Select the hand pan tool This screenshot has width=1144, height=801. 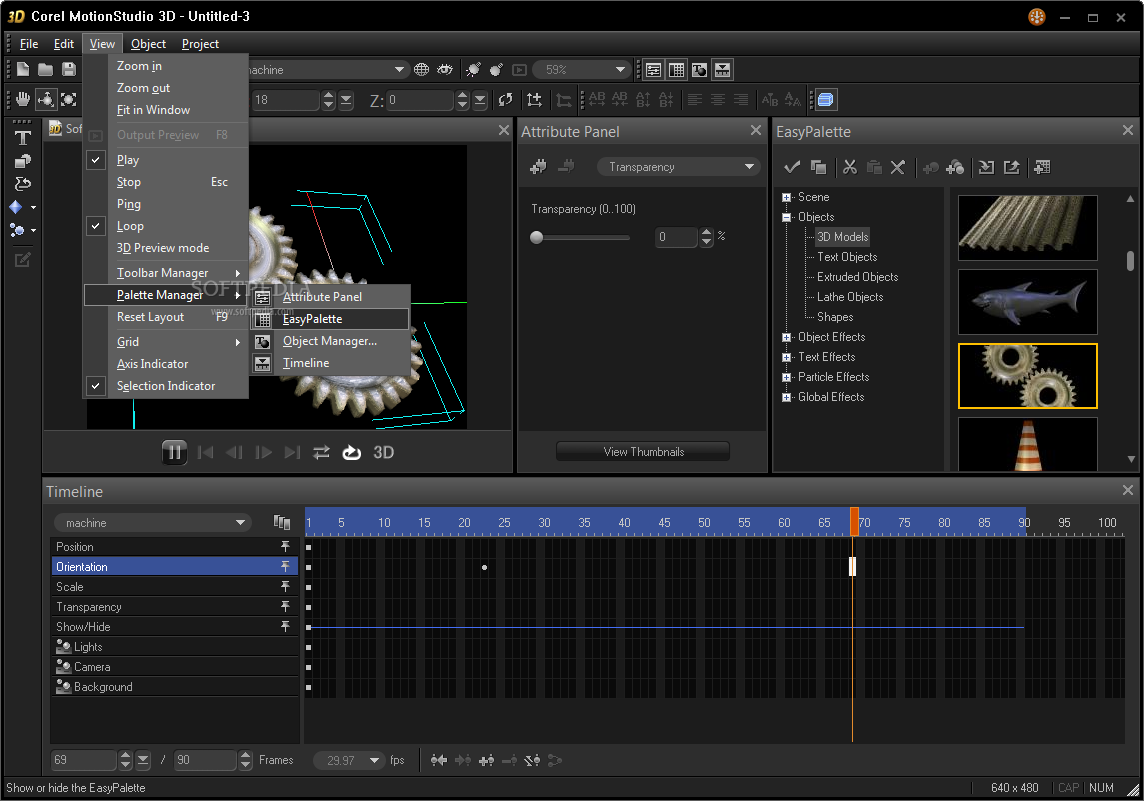[x=23, y=99]
